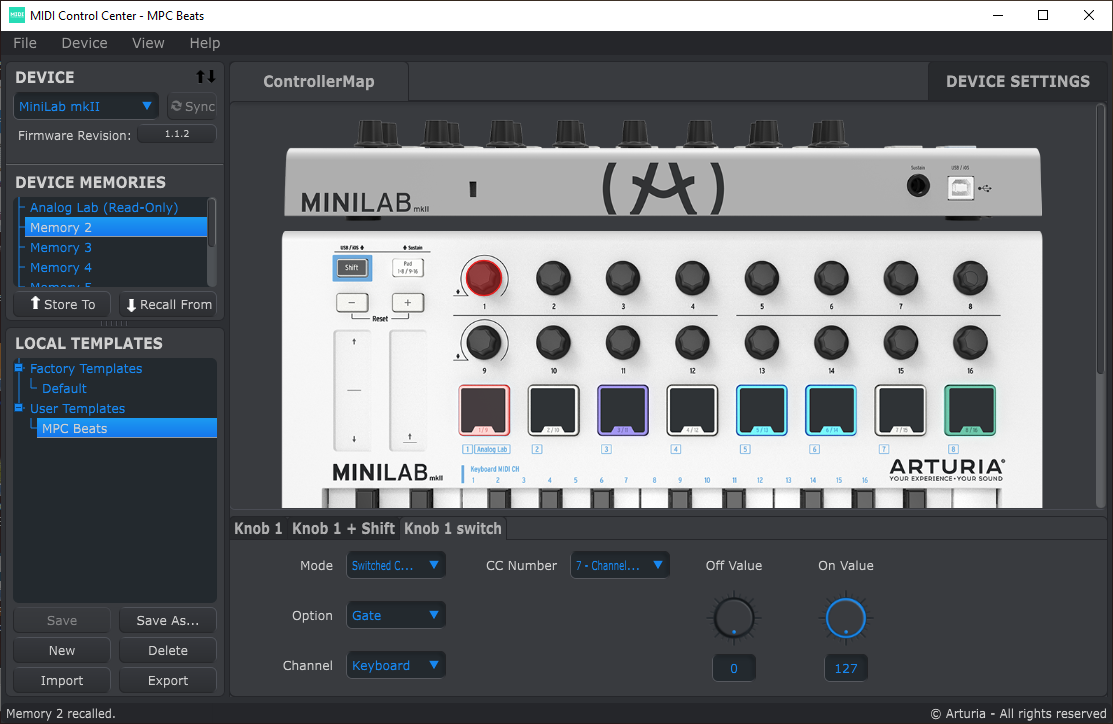The width and height of the screenshot is (1113, 724).
Task: Select Knob 15 on the controller
Action: tap(901, 342)
